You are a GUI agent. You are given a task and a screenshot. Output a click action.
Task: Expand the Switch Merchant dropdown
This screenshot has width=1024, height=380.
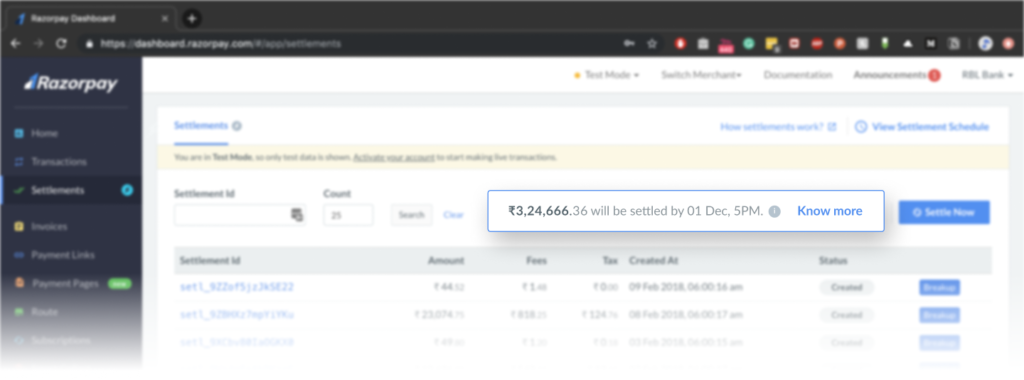click(701, 75)
